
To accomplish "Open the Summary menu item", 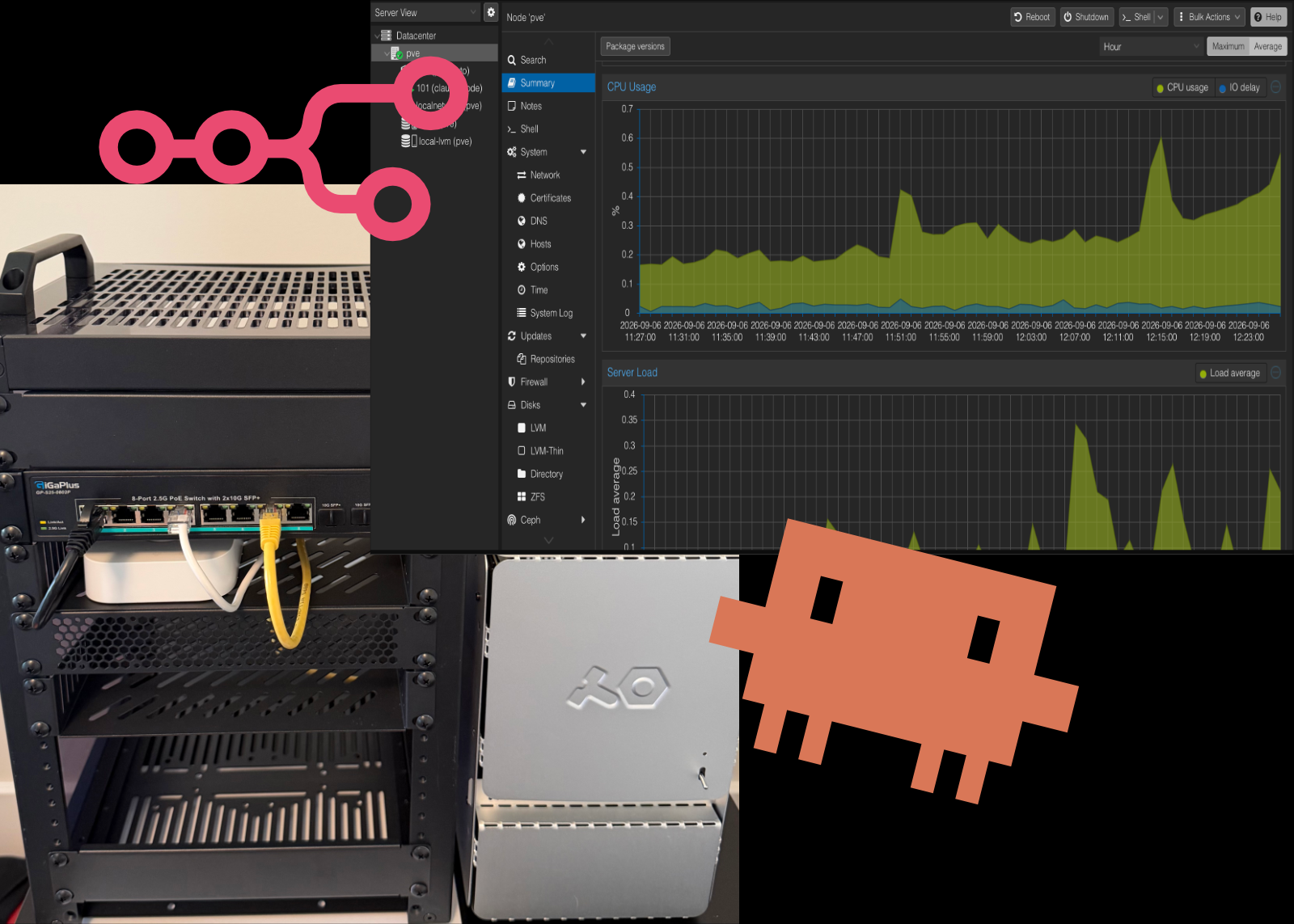I will click(x=548, y=82).
